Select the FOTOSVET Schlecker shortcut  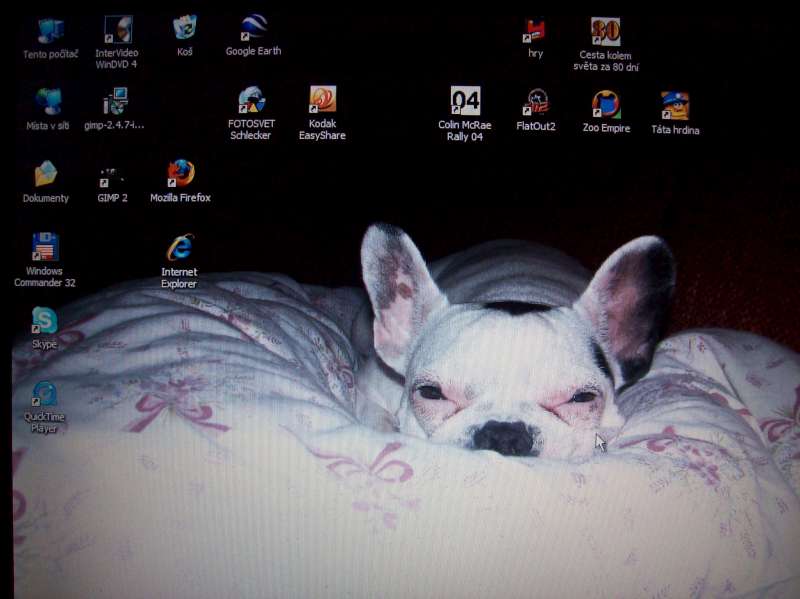(x=250, y=101)
